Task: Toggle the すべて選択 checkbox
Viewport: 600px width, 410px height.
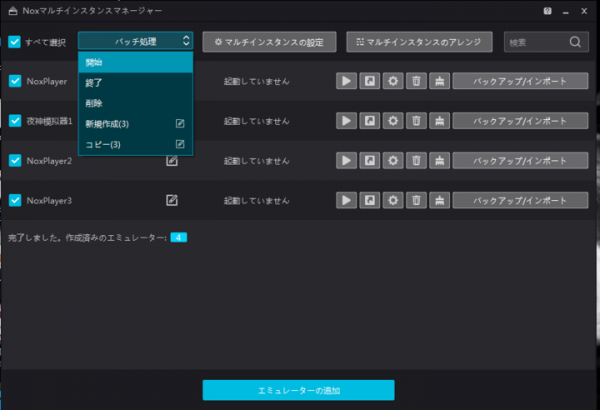Action: pyautogui.click(x=15, y=42)
